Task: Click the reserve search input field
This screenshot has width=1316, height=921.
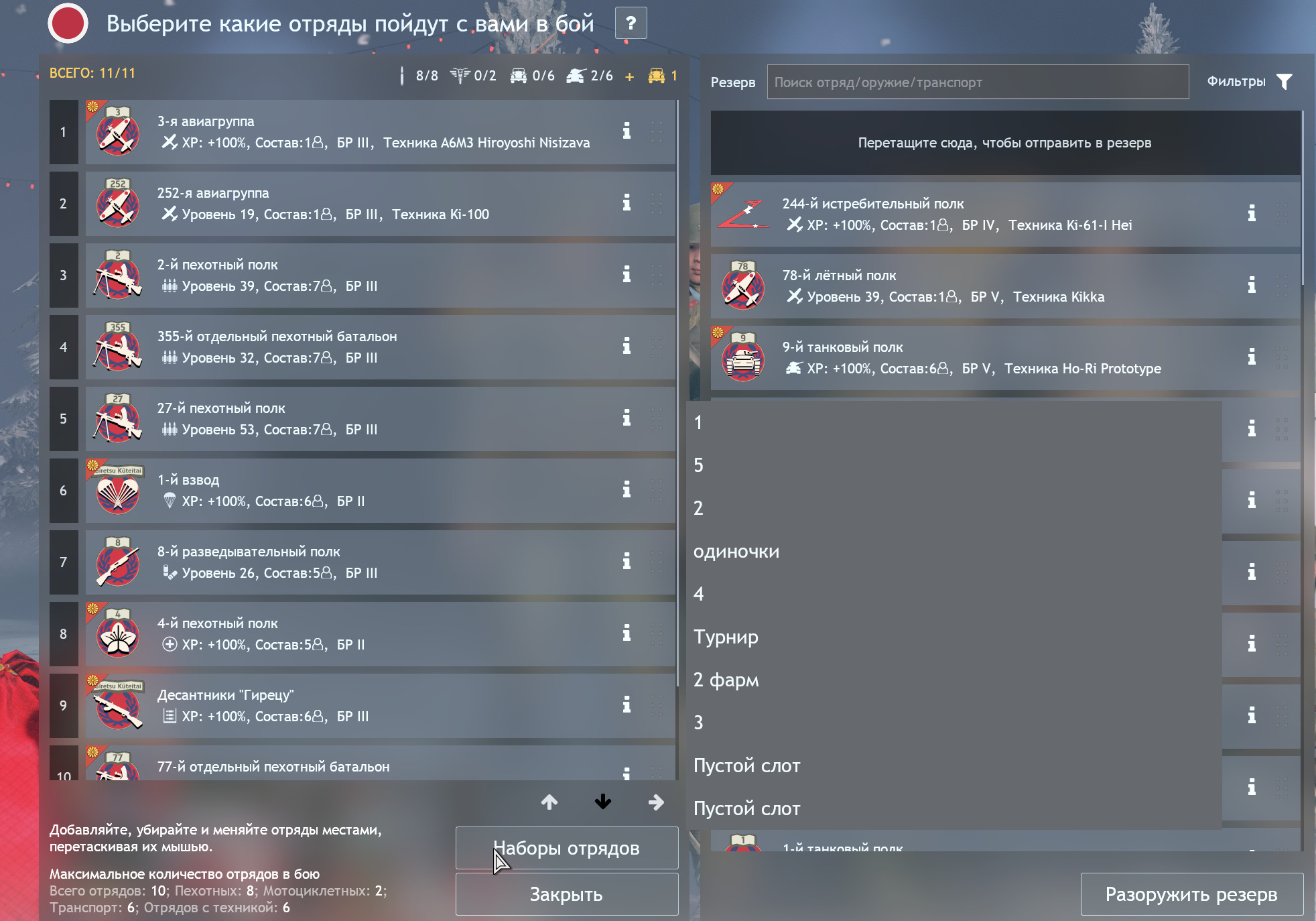Action: pyautogui.click(x=978, y=82)
